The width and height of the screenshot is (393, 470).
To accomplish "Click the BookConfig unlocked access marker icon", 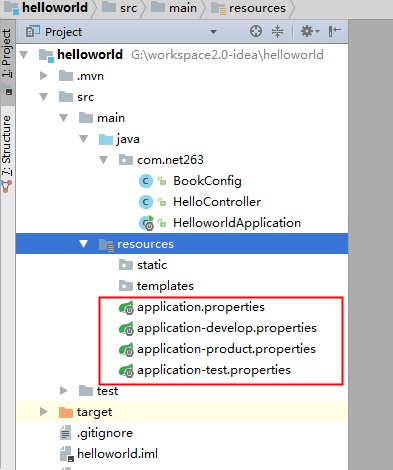I will pos(162,181).
